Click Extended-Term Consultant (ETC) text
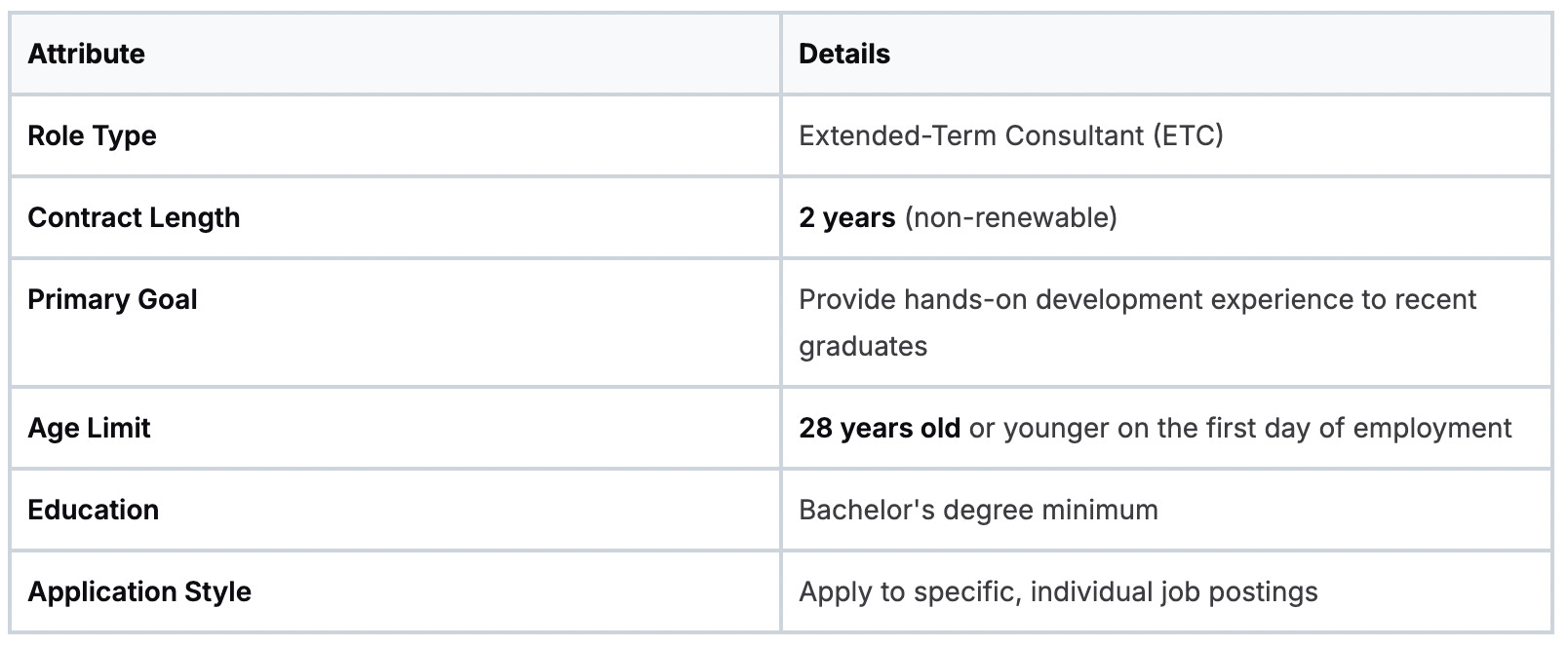 1011,135
